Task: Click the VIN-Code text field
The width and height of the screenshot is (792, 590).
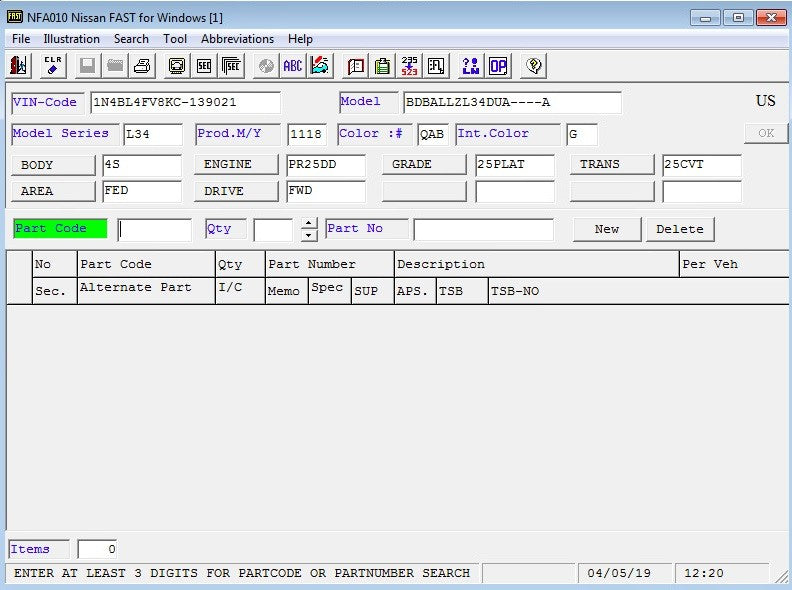Action: pyautogui.click(x=184, y=103)
